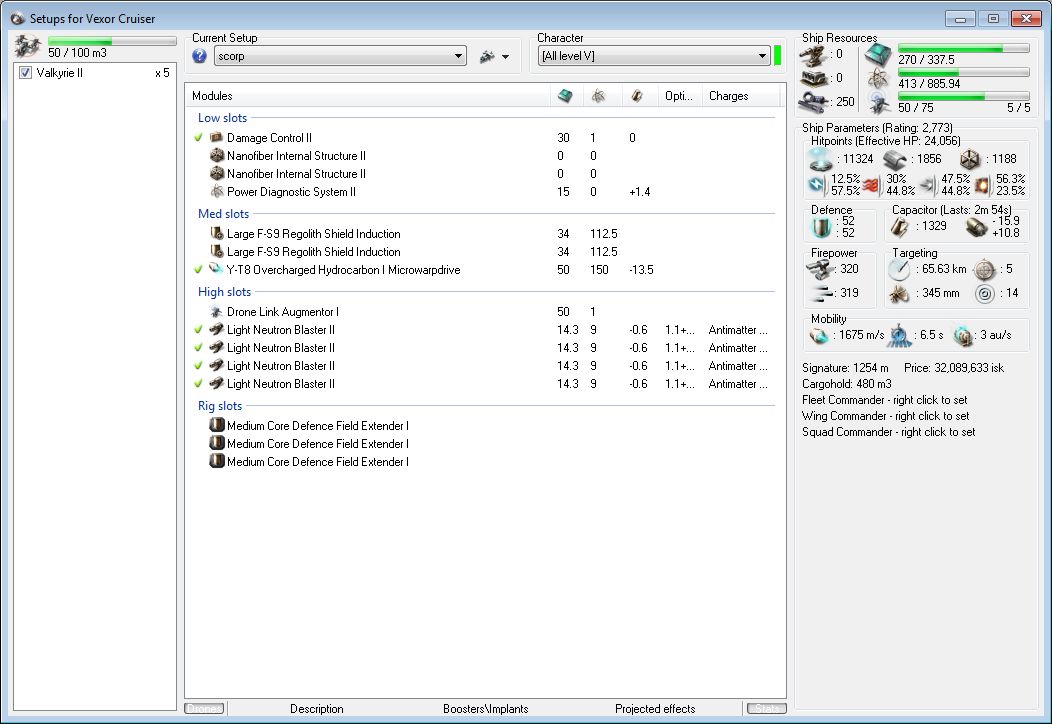Viewport: 1052px width, 724px height.
Task: Click the velocity icon showing 1675 m/s
Action: [820, 335]
